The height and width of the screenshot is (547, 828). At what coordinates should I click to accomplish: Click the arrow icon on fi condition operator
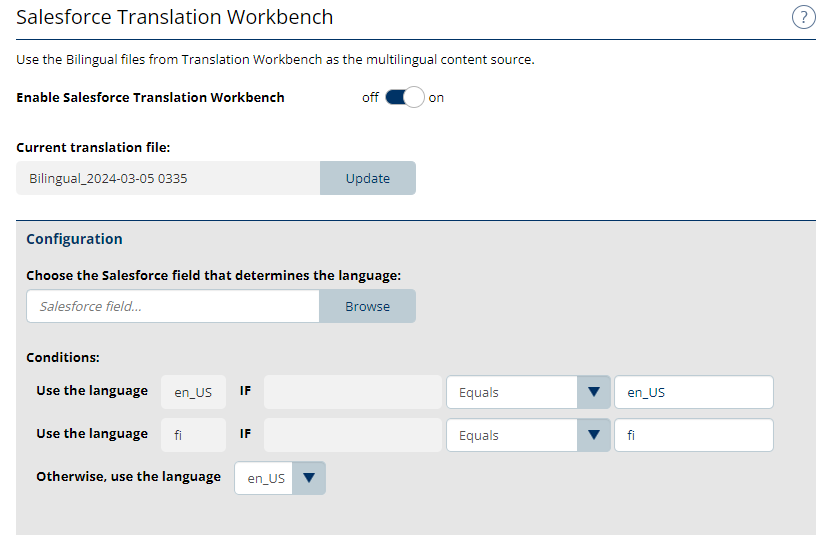[594, 435]
